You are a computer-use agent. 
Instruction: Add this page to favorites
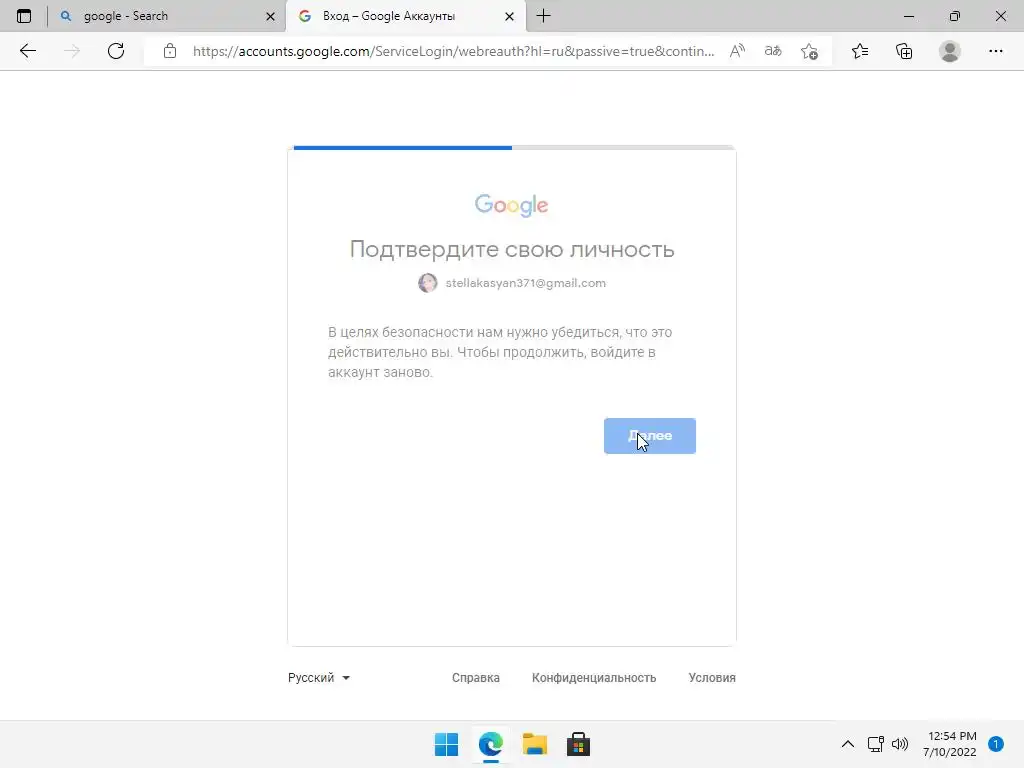tap(810, 51)
